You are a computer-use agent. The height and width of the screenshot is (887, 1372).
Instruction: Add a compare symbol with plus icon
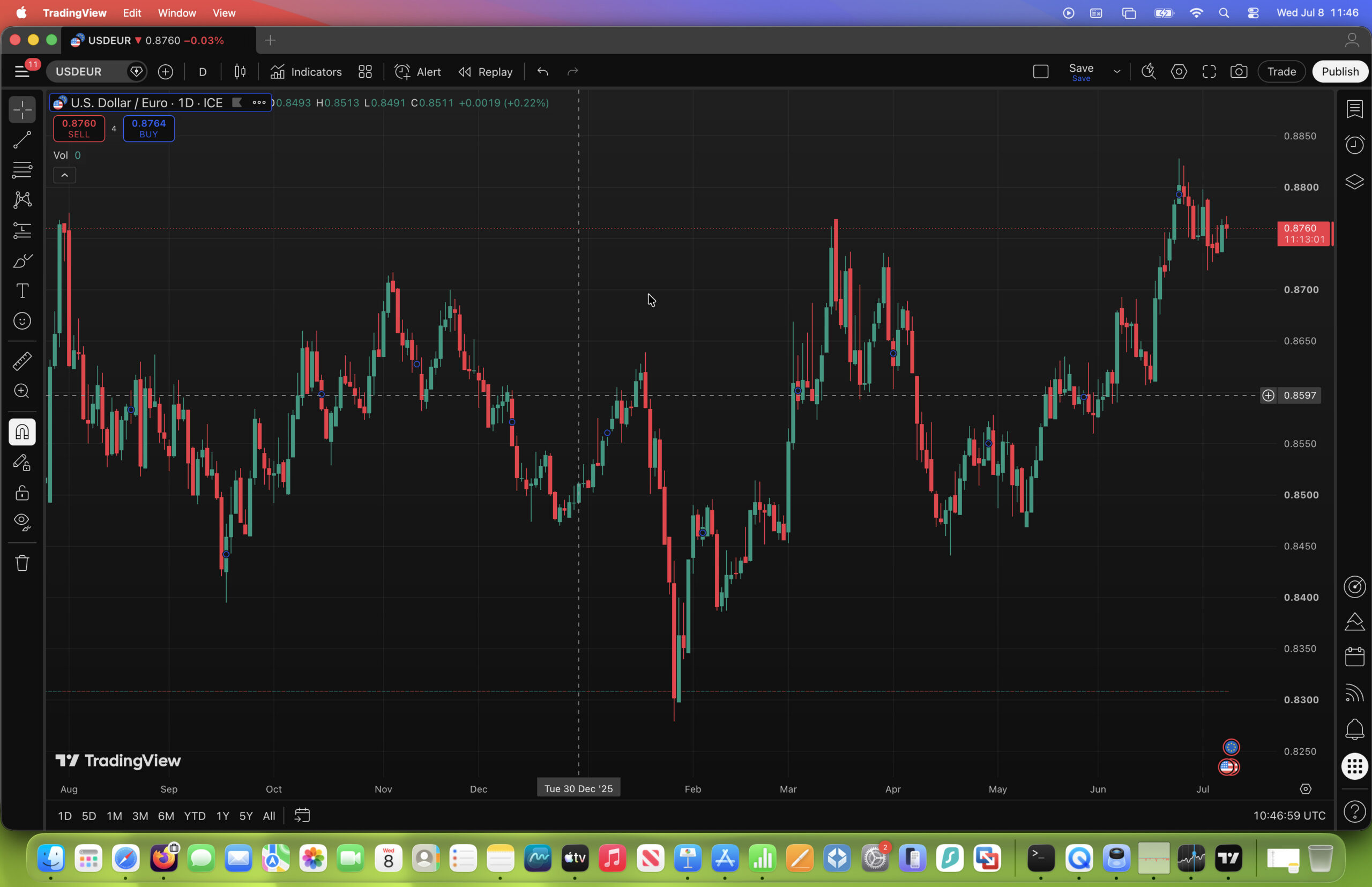tap(165, 71)
